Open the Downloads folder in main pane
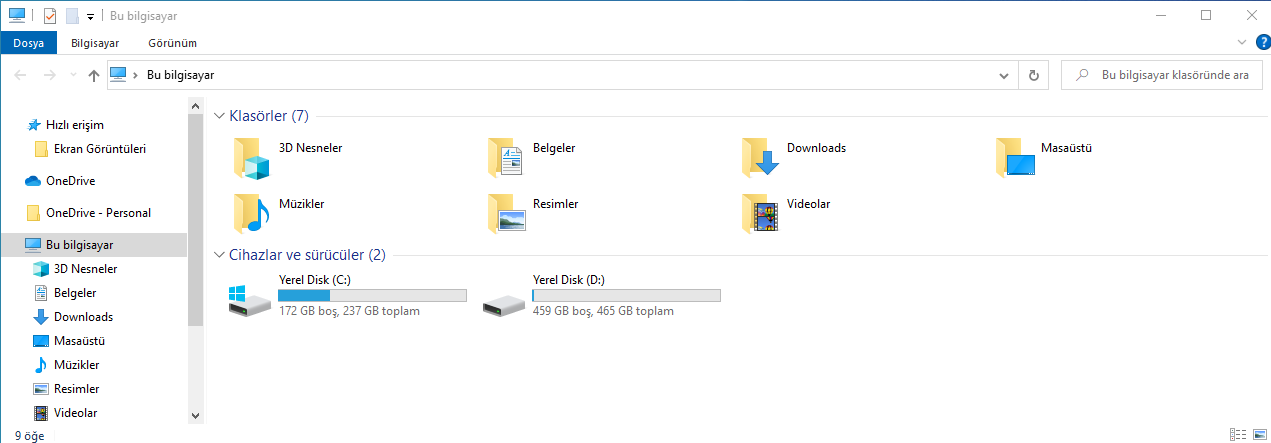Screen dimensions: 1271x443 [794, 157]
